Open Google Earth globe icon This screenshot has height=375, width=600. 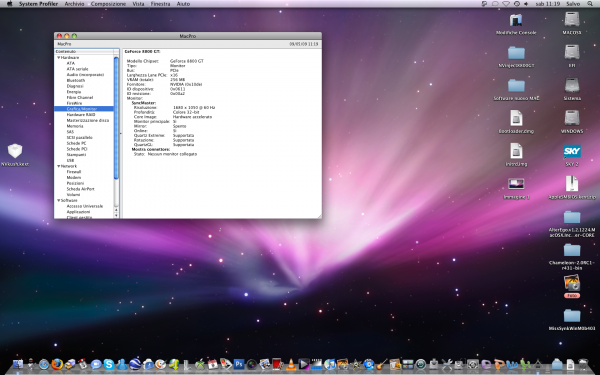tap(135, 364)
